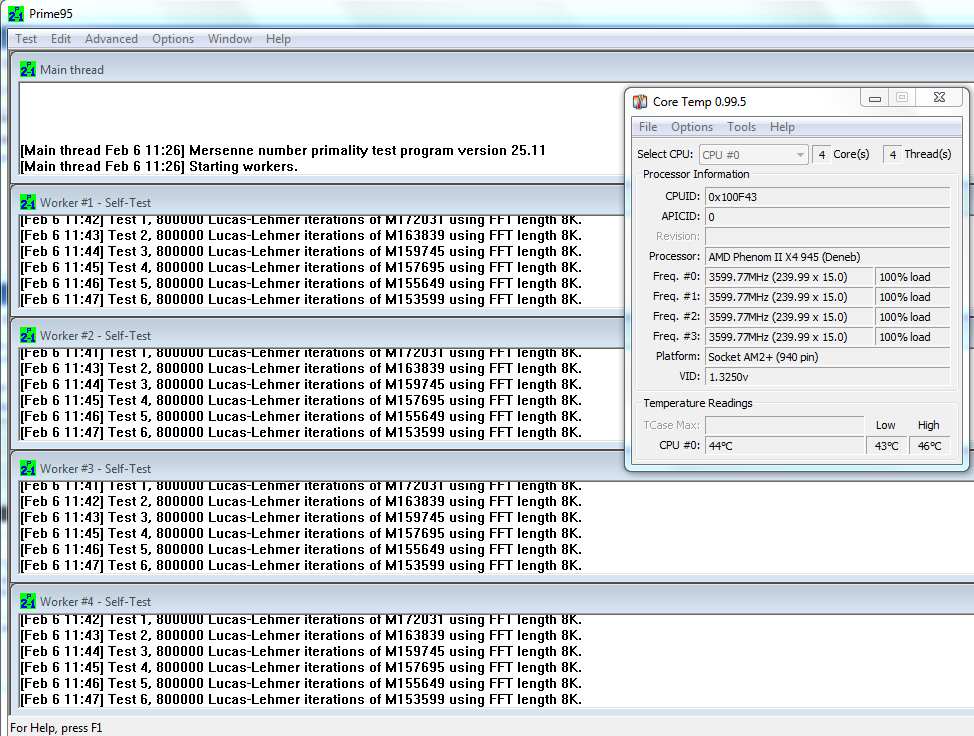Screen dimensions: 974x736
Task: Select Worker #2 Test 5 M155649 line
Action: 301,416
